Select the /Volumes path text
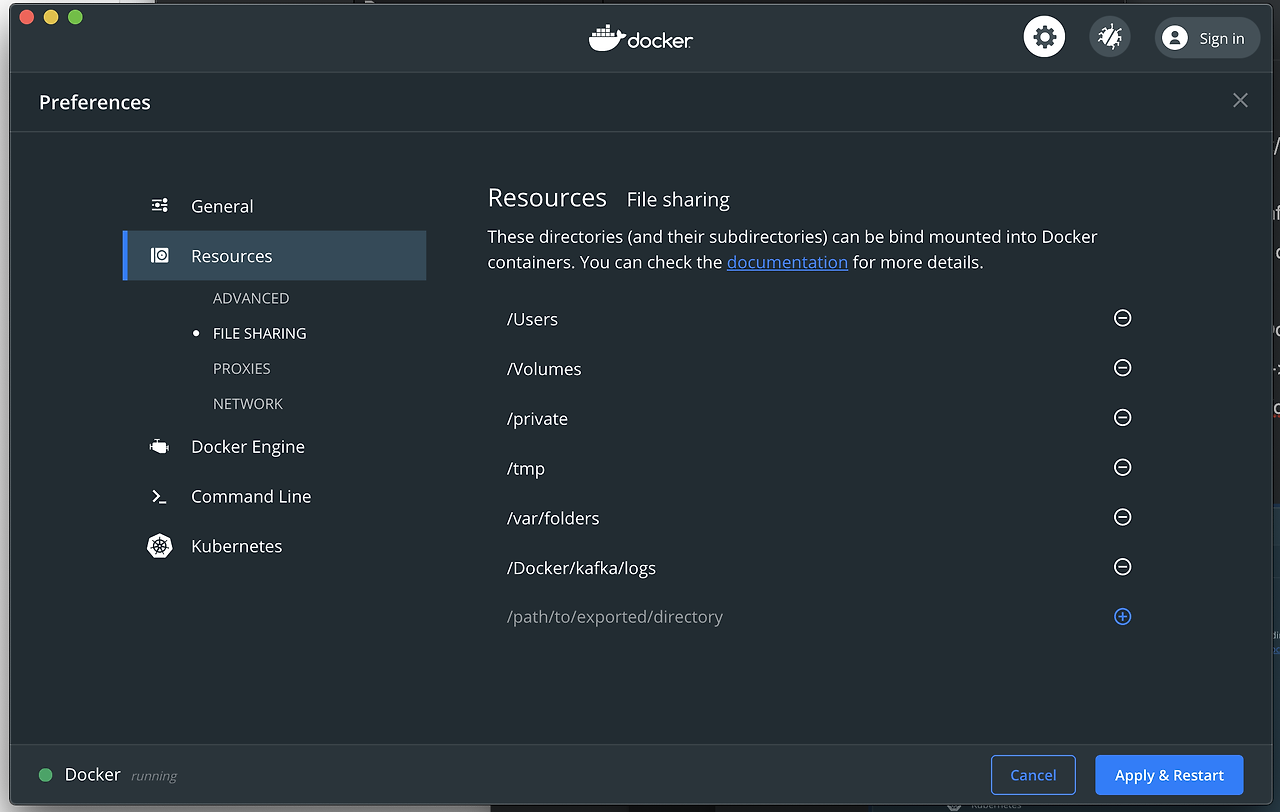 pos(544,369)
